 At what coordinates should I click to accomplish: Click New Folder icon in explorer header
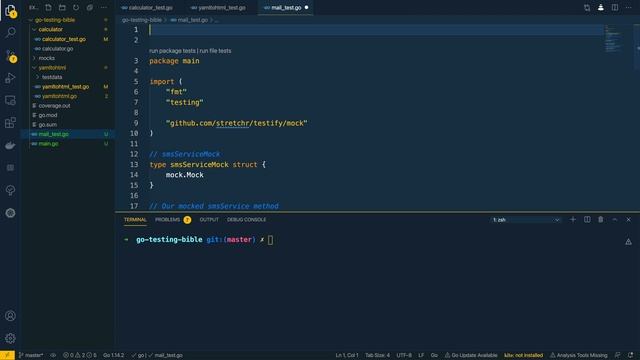click(x=62, y=7)
